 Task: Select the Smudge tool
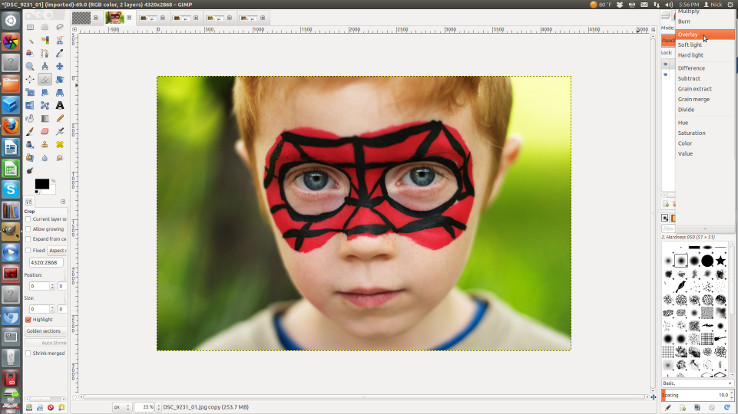[x=60, y=158]
